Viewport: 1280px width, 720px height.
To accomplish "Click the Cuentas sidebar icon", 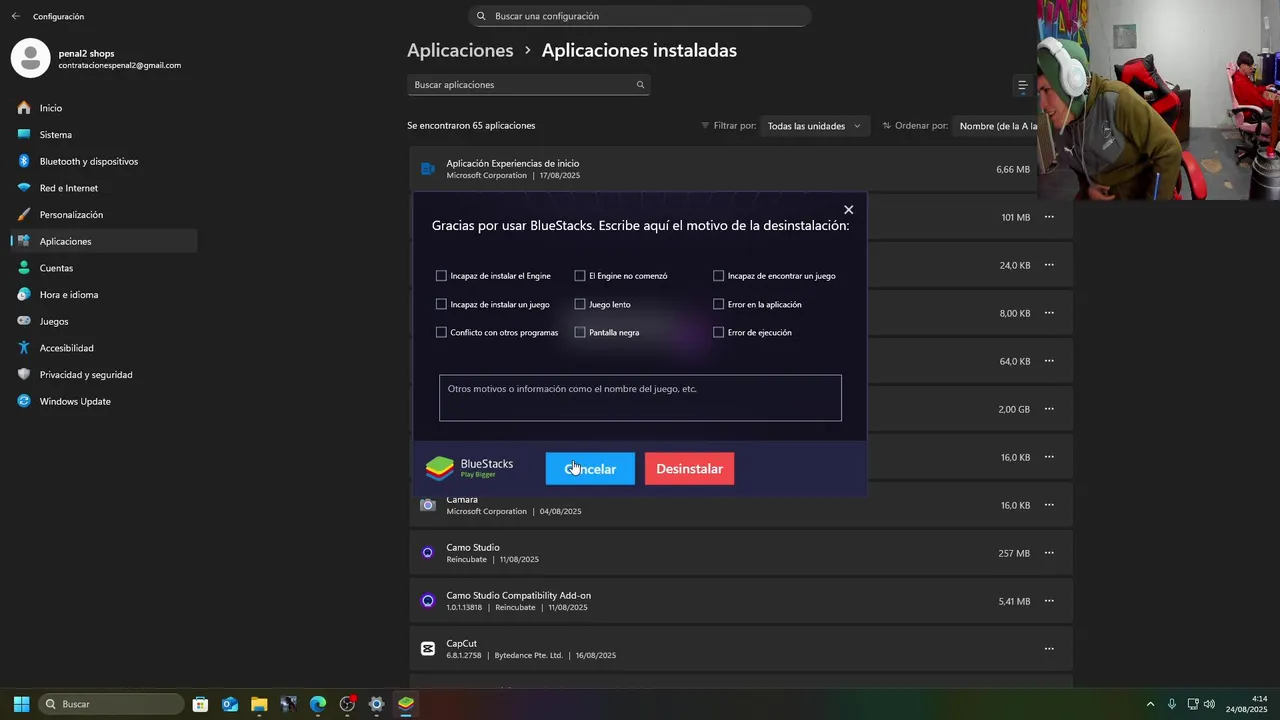I will coord(24,268).
